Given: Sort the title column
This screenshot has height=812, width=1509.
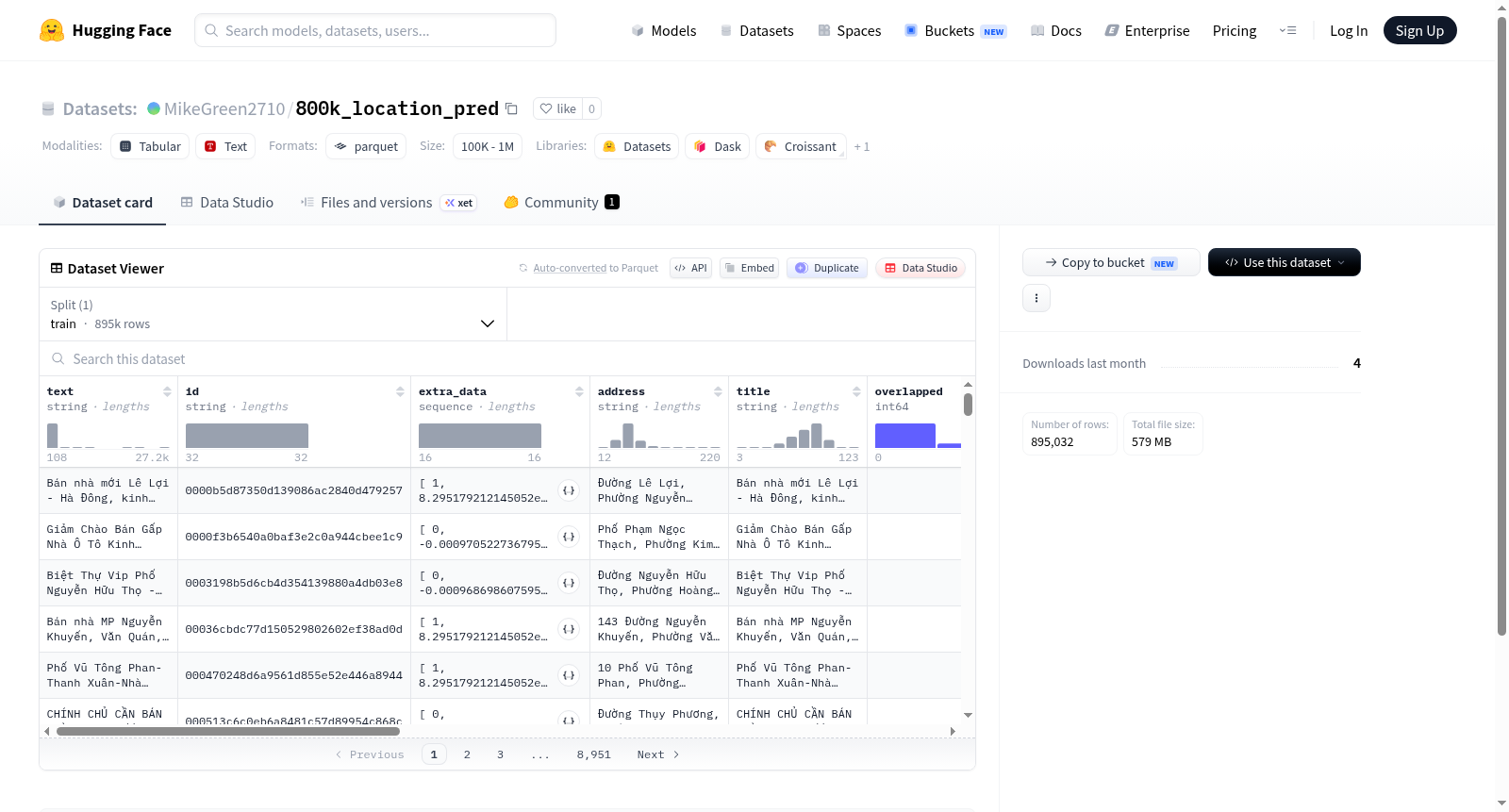Looking at the screenshot, I should pyautogui.click(x=856, y=391).
